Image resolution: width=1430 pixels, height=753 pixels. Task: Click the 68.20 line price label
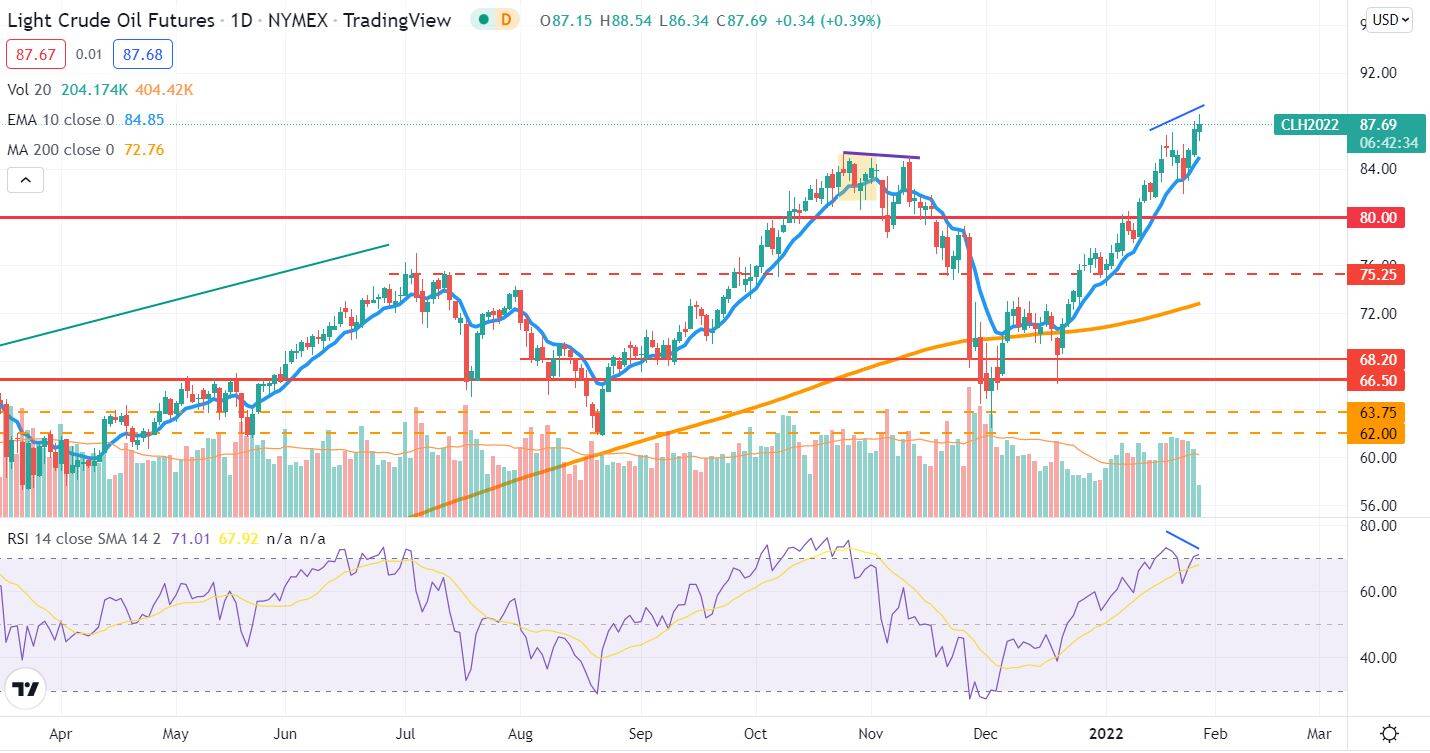[x=1376, y=358]
